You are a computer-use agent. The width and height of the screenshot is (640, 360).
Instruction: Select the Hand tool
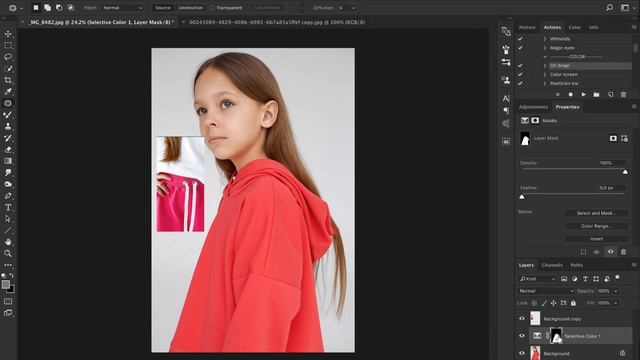coord(8,242)
